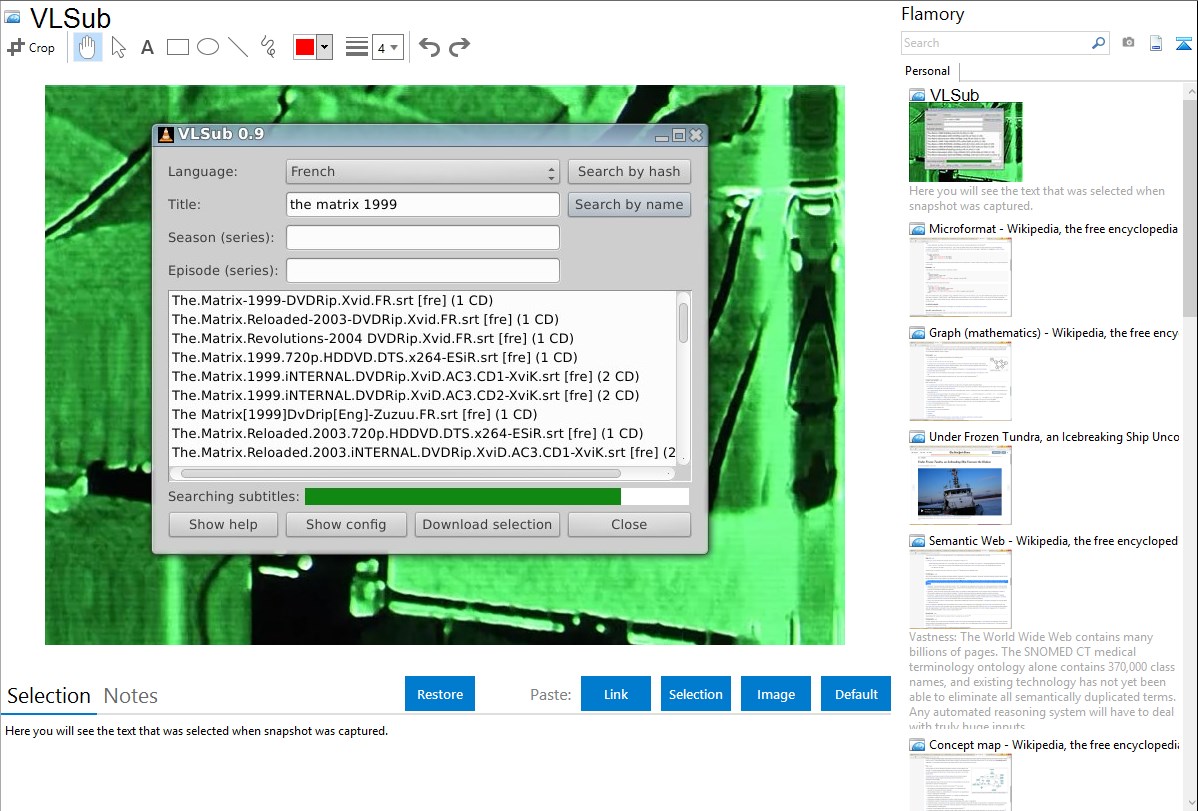
Task: Open the Semantic Web snapshot thumbnail
Action: [x=960, y=589]
